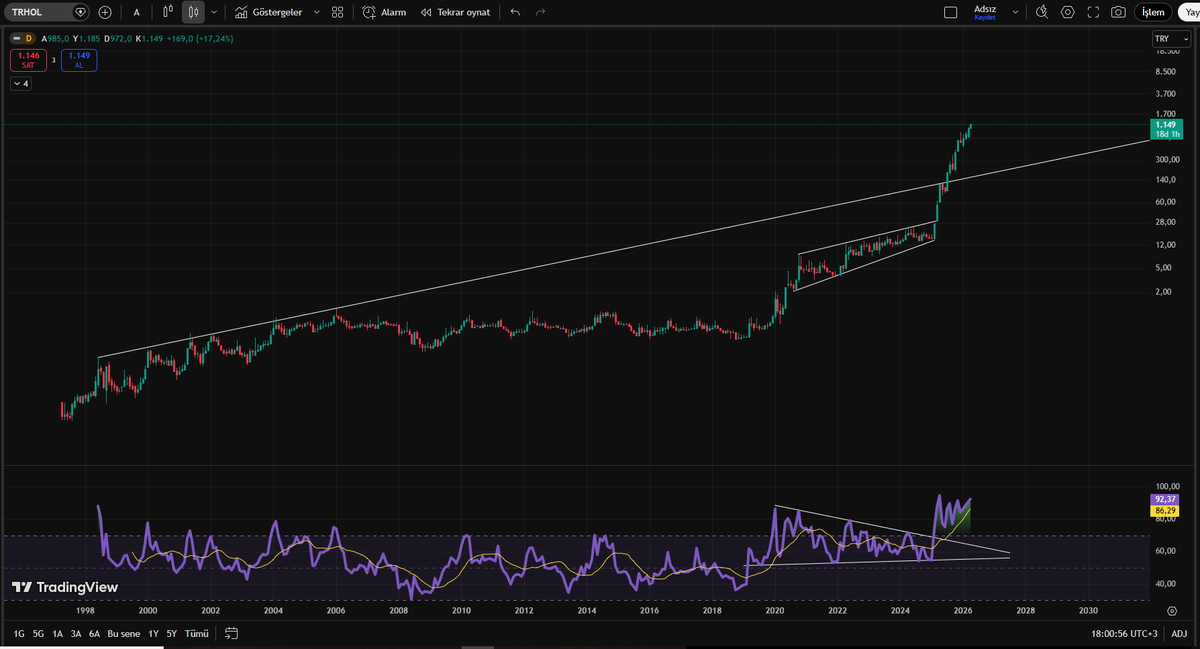Select the bar chart style icon

click(x=168, y=12)
